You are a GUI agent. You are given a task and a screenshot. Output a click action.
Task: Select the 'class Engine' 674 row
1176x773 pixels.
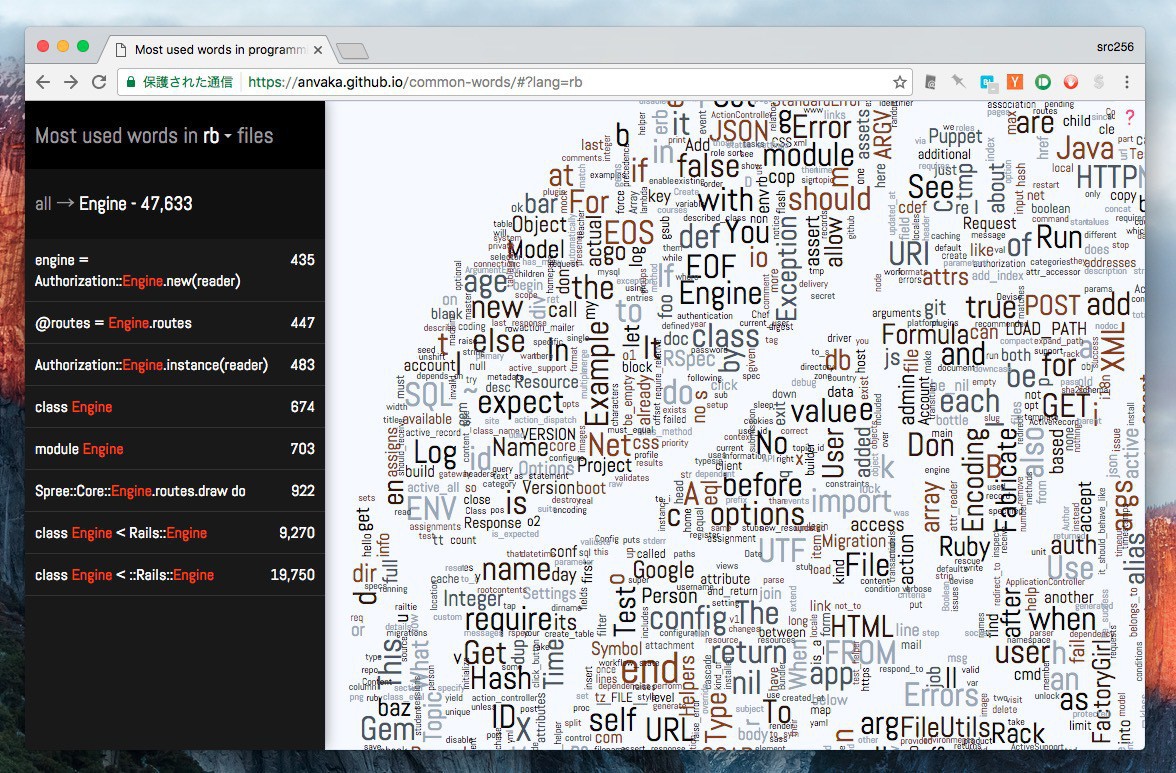(175, 407)
